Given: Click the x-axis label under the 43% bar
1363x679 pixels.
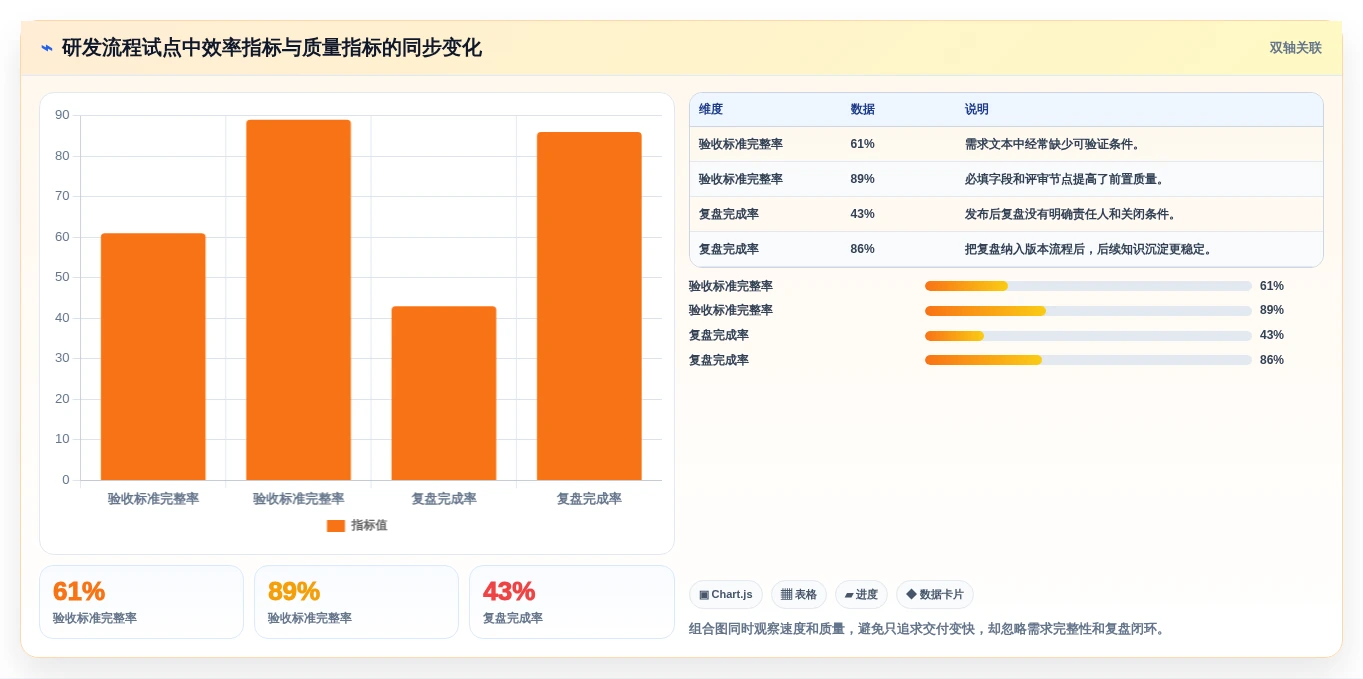Looking at the screenshot, I should tap(444, 499).
